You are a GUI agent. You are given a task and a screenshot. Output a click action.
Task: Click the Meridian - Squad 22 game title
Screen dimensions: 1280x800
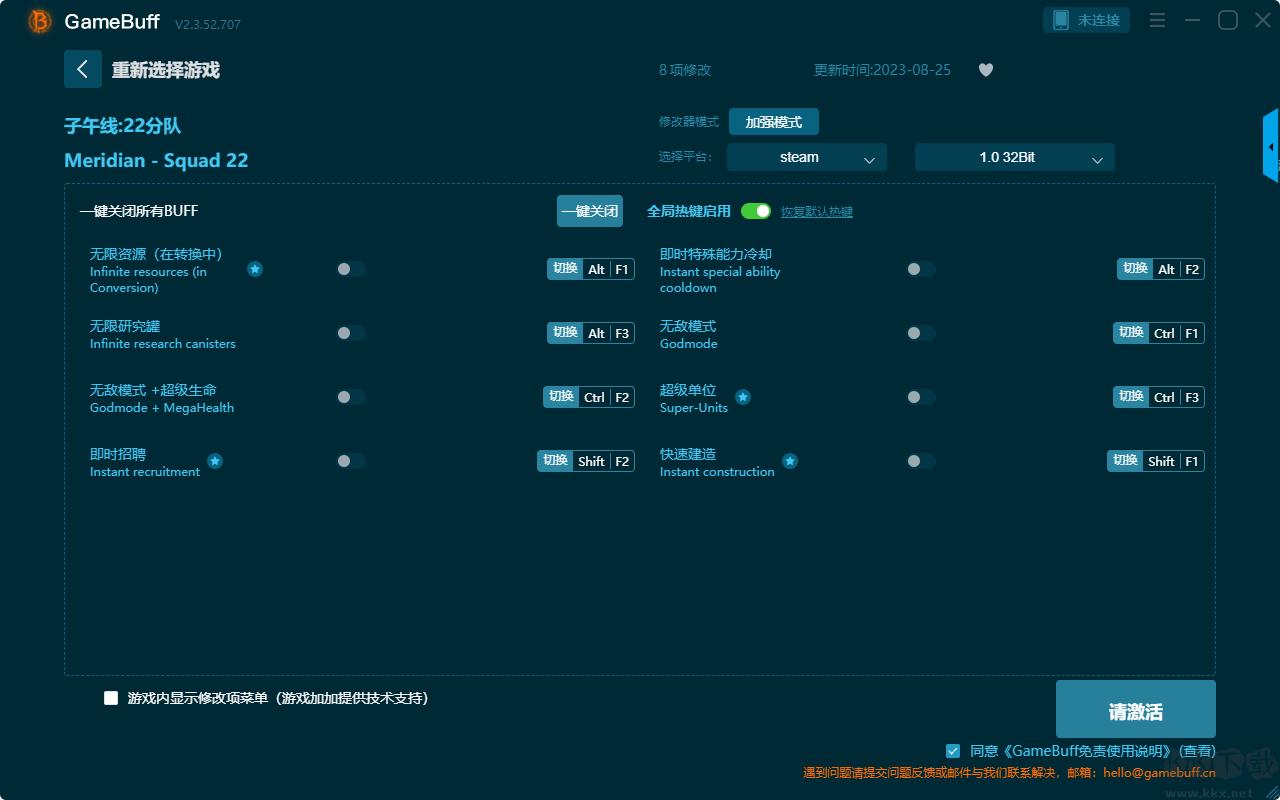click(x=156, y=160)
